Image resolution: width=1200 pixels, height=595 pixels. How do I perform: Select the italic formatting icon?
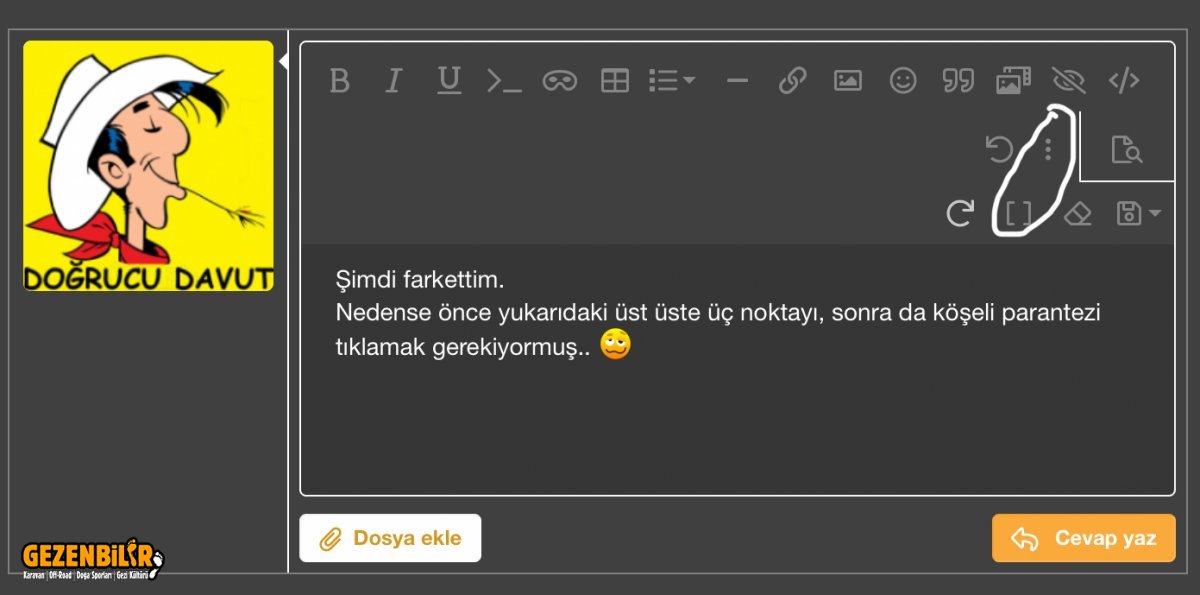pos(394,80)
